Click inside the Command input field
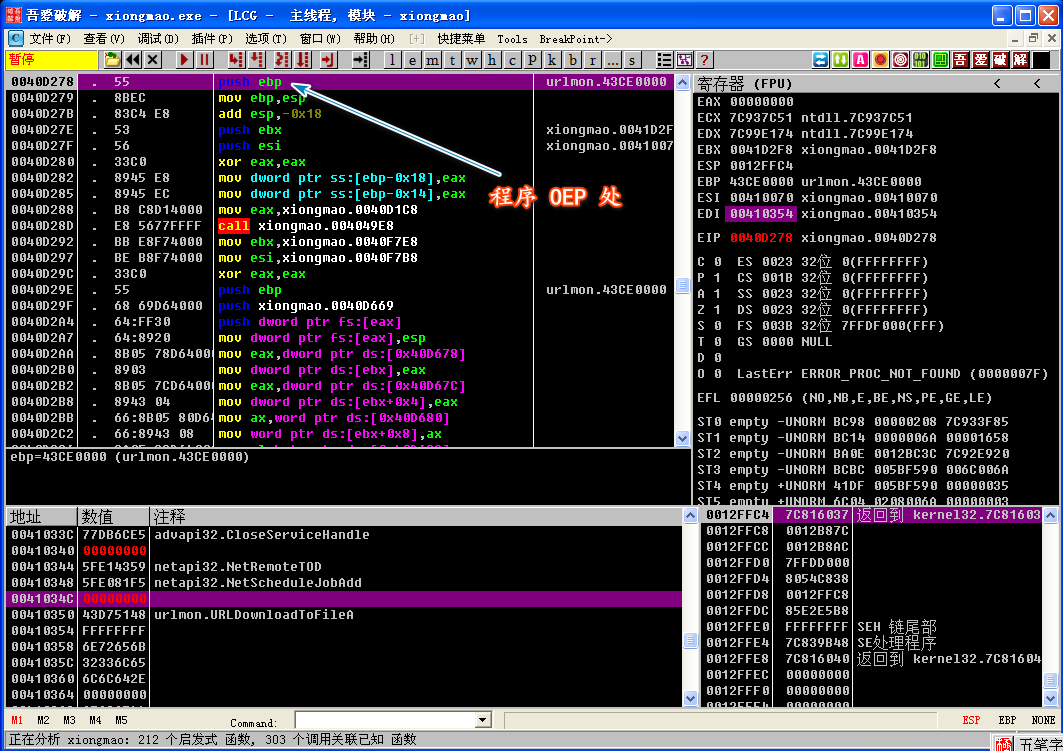The image size is (1063, 751). pyautogui.click(x=386, y=720)
